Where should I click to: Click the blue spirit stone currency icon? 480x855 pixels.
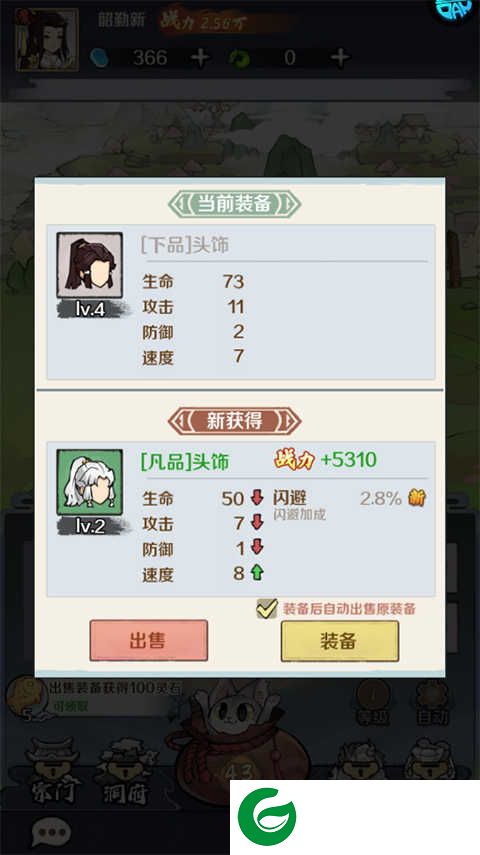click(99, 58)
